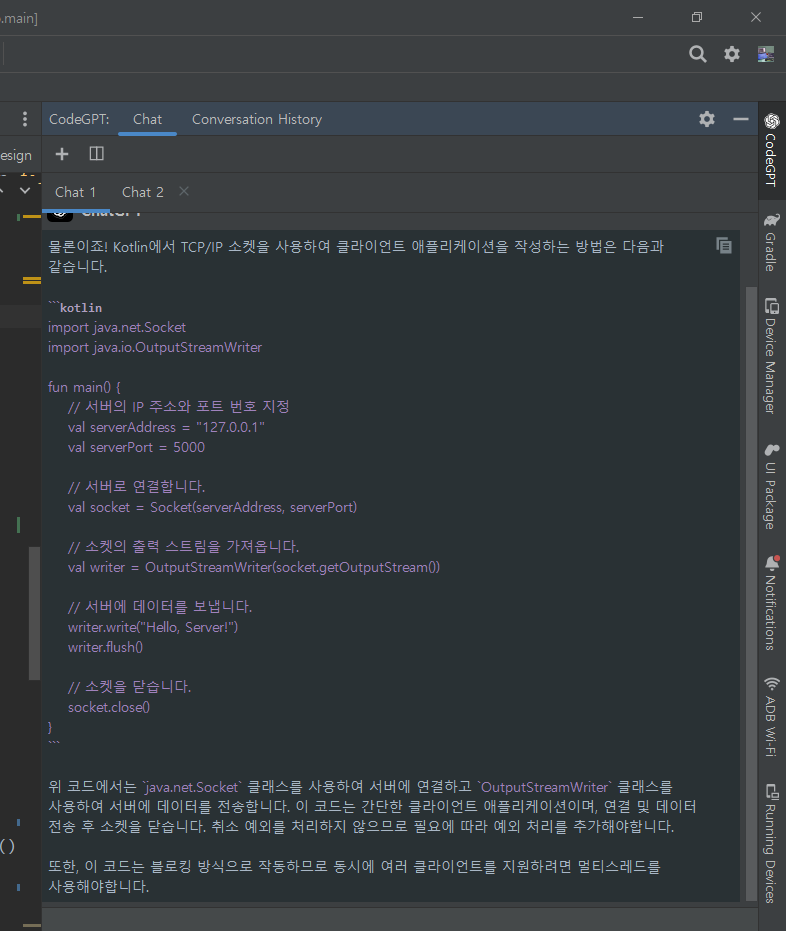Switch to the Chat tab
Image resolution: width=786 pixels, height=931 pixels.
[x=147, y=119]
